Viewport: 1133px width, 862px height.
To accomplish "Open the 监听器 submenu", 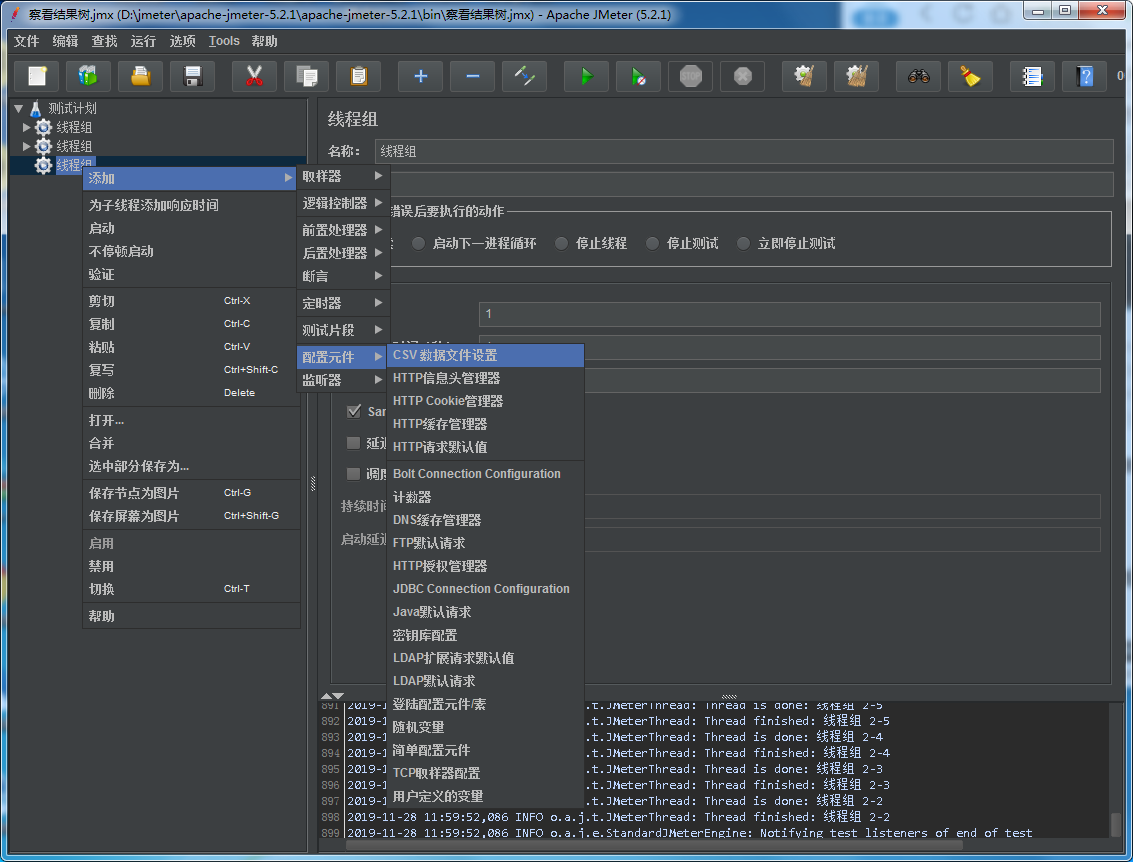I will point(343,380).
